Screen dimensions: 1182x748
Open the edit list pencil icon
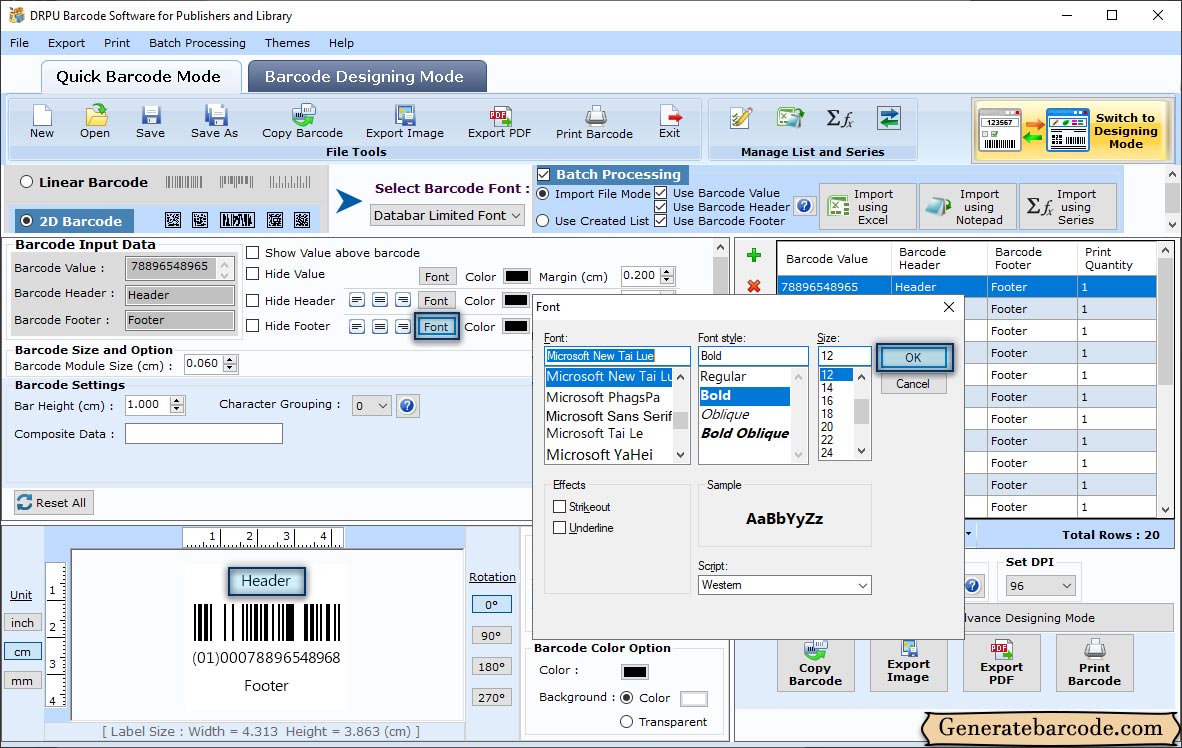[x=741, y=118]
